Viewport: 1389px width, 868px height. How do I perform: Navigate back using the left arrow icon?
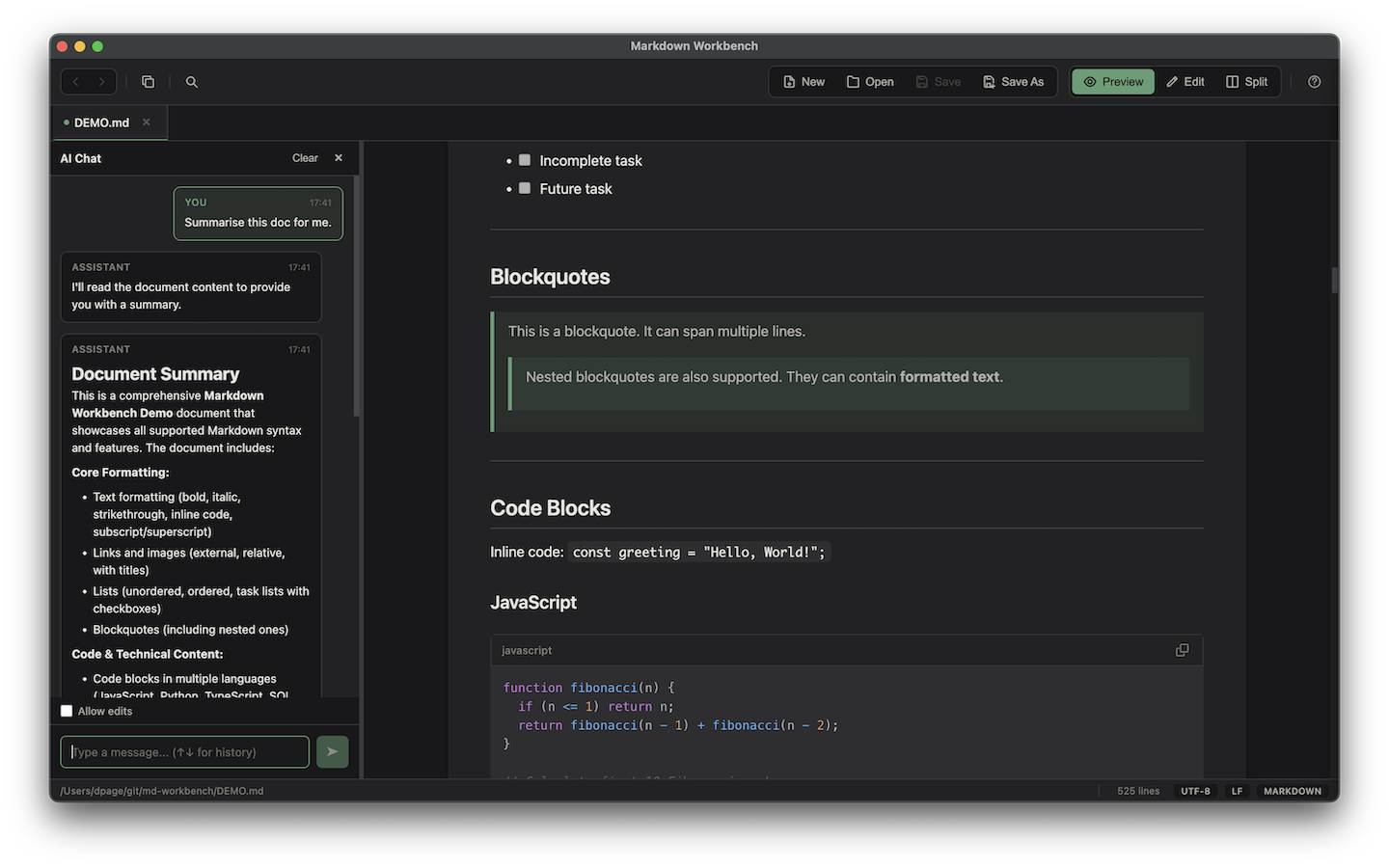75,81
